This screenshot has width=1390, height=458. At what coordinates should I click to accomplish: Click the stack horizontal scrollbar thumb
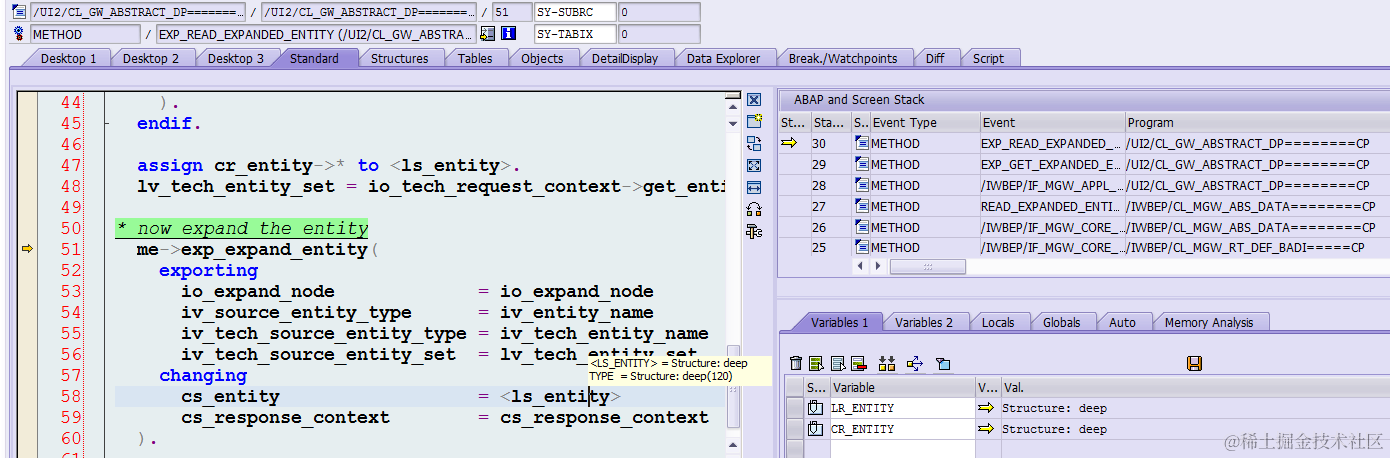pyautogui.click(x=927, y=266)
